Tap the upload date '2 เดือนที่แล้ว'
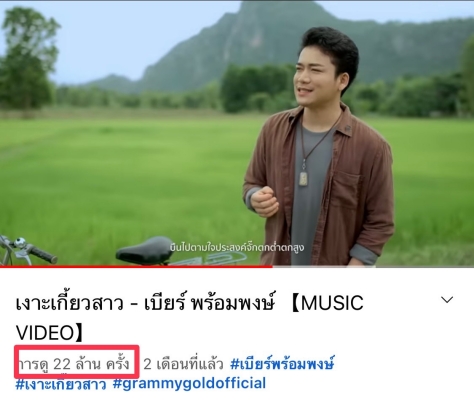The width and height of the screenshot is (474, 400). (183, 364)
